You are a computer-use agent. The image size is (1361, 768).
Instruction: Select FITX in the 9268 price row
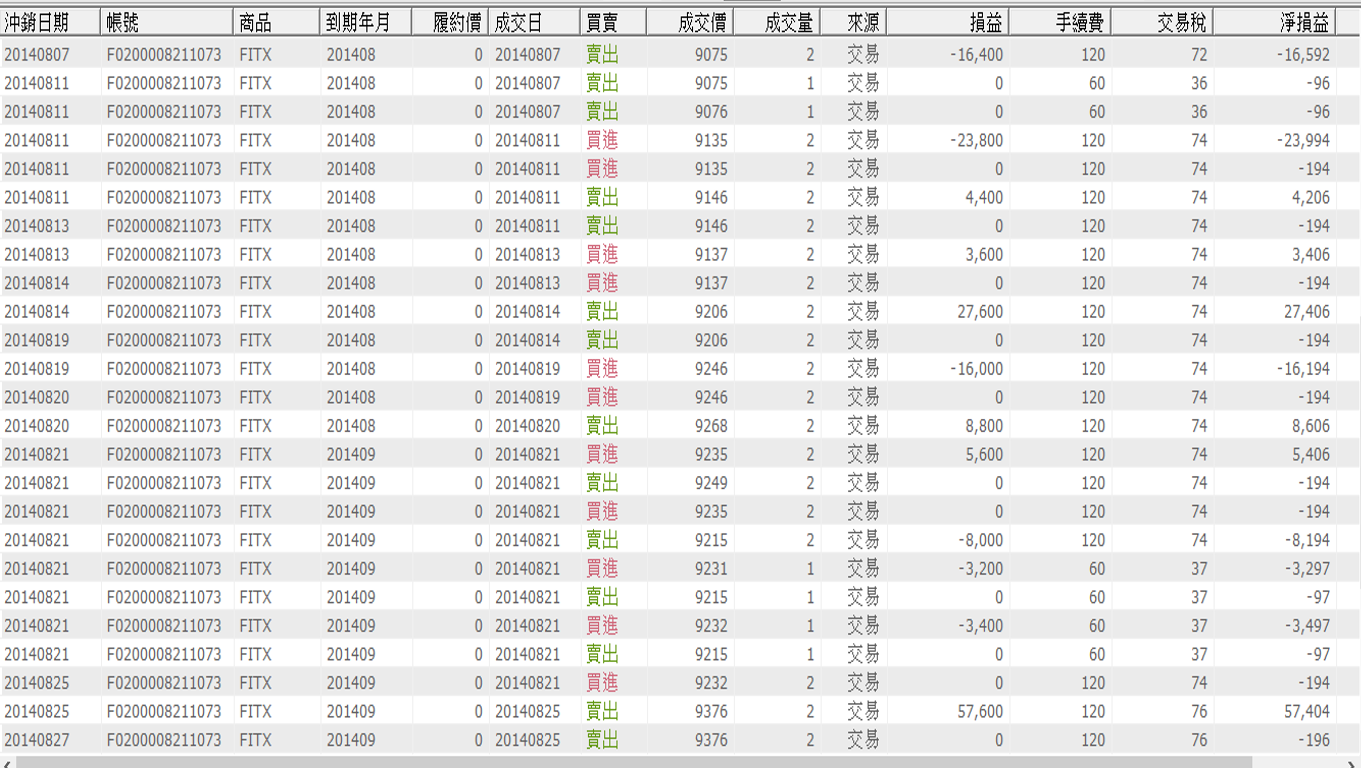[x=255, y=426]
